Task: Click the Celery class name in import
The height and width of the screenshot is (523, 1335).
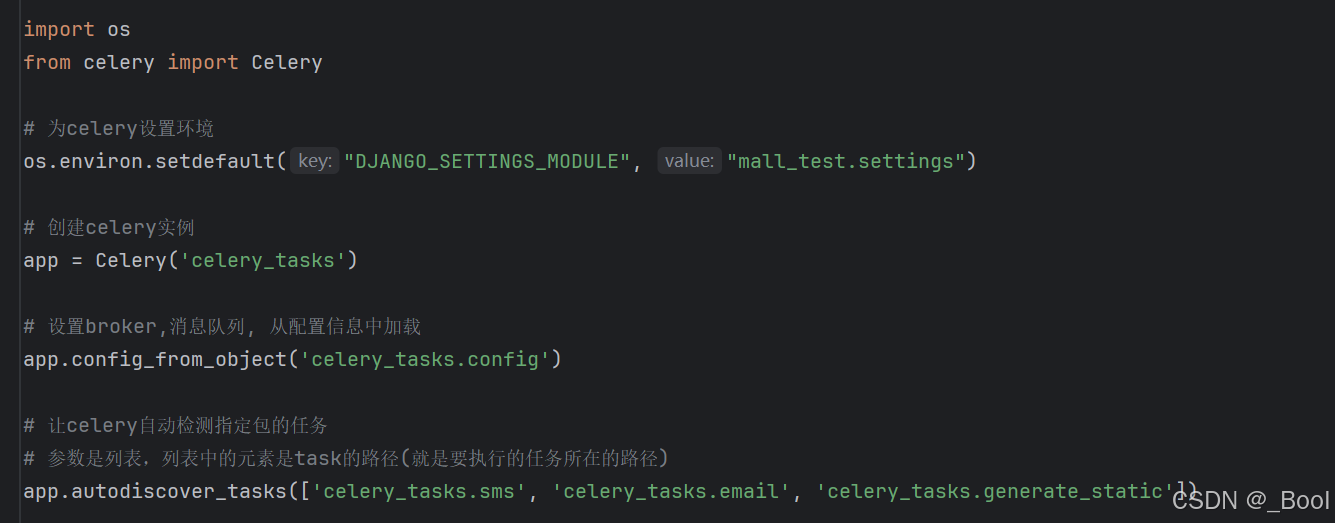Action: (286, 62)
